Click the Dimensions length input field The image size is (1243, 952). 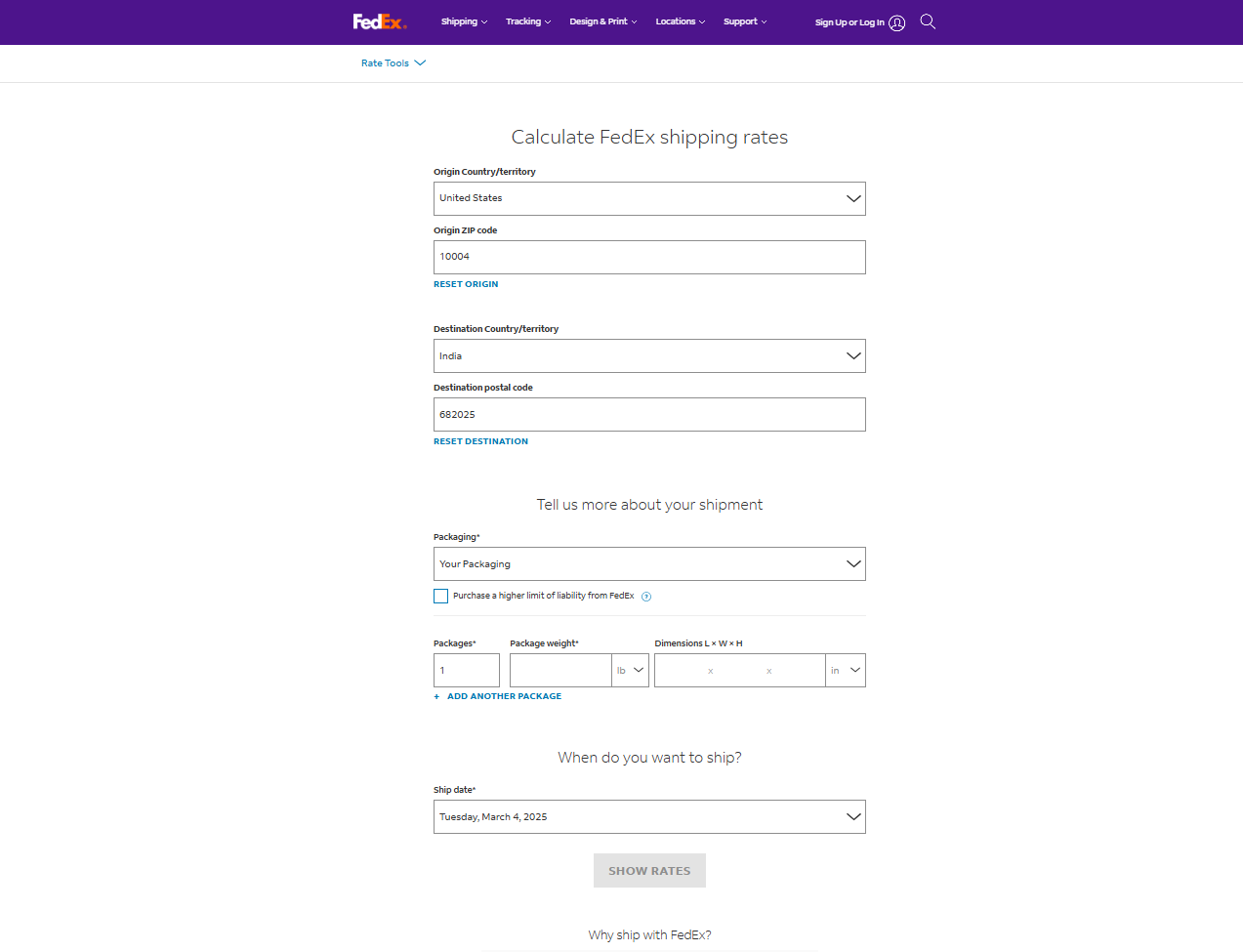[682, 670]
